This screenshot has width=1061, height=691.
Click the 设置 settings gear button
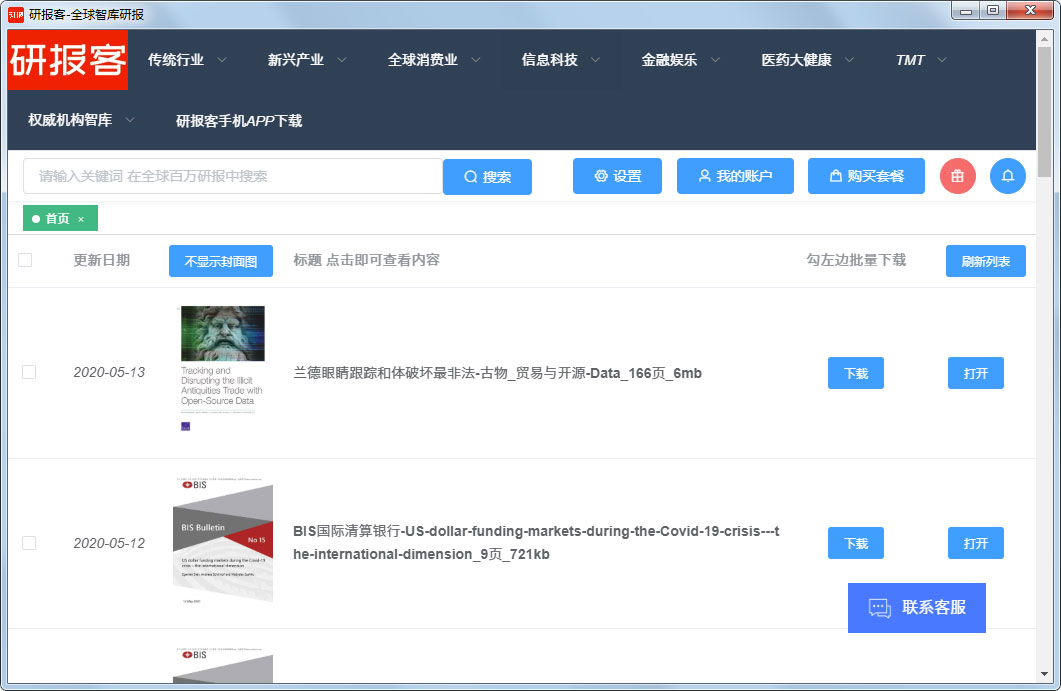point(617,176)
